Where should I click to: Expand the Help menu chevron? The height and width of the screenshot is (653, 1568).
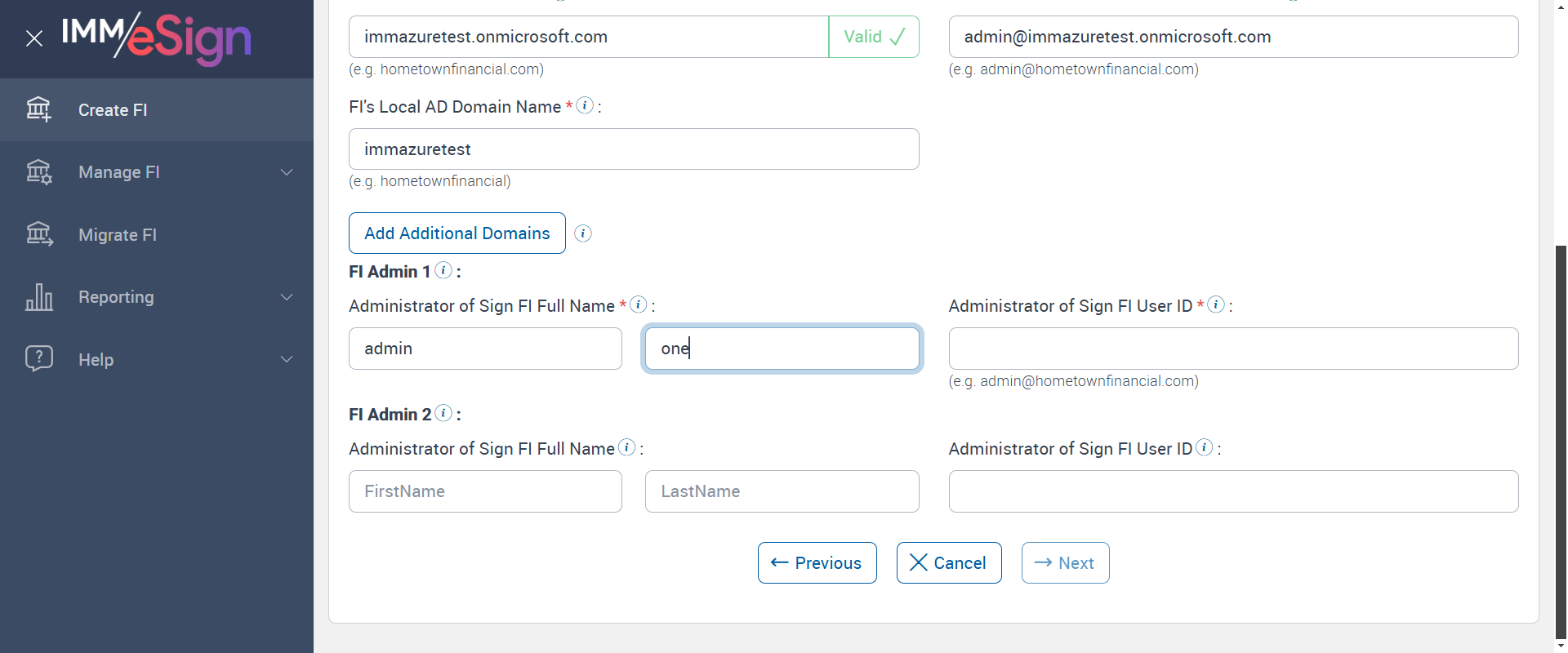287,359
